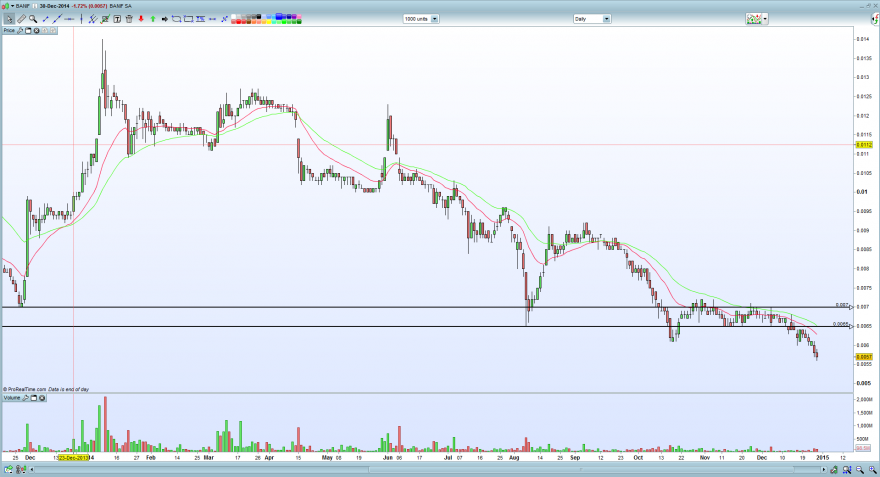Select the text annotation tool
The height and width of the screenshot is (477, 880).
click(117, 19)
